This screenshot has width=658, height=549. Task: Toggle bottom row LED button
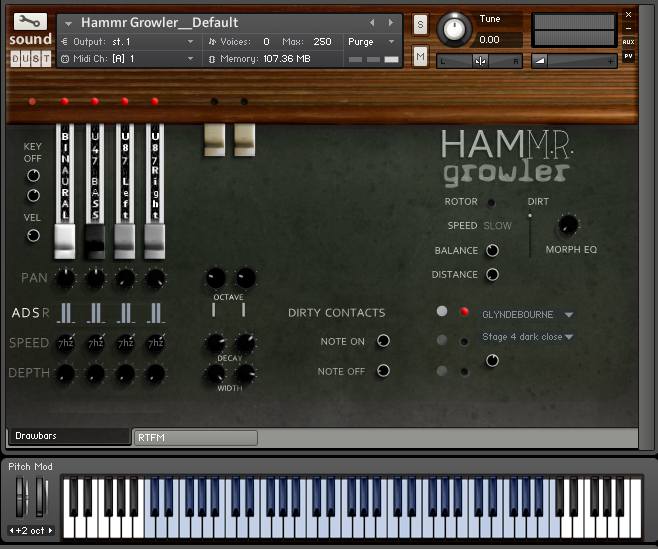[x=464, y=371]
